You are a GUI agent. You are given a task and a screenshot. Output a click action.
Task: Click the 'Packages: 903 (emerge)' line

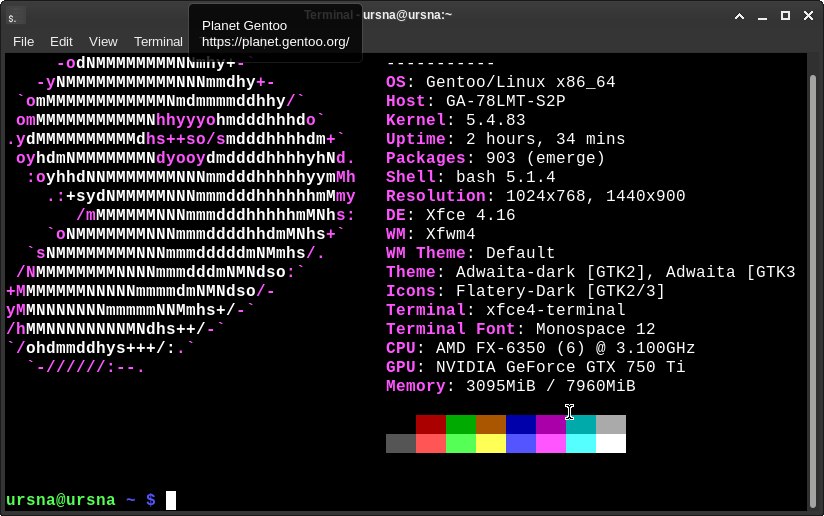click(x=496, y=158)
